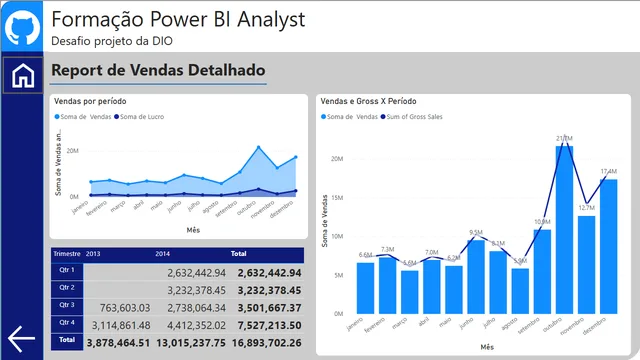Go back with the left arrow icon
This screenshot has height=360, width=640.
tap(21, 338)
